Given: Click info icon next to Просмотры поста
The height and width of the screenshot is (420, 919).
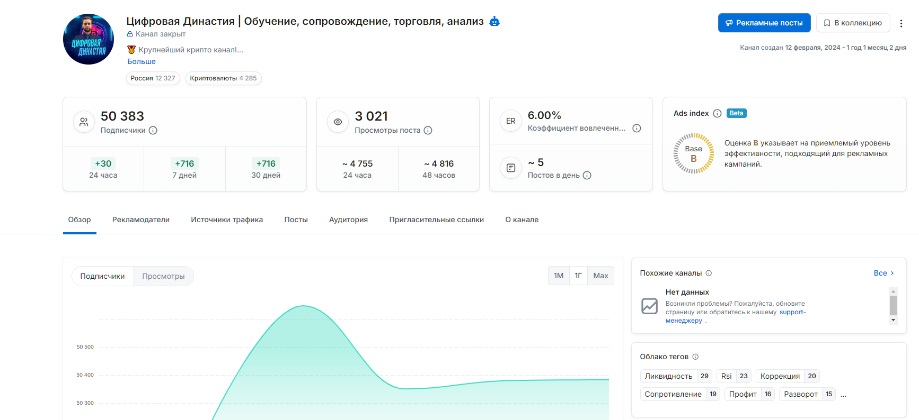Looking at the screenshot, I should (x=428, y=131).
